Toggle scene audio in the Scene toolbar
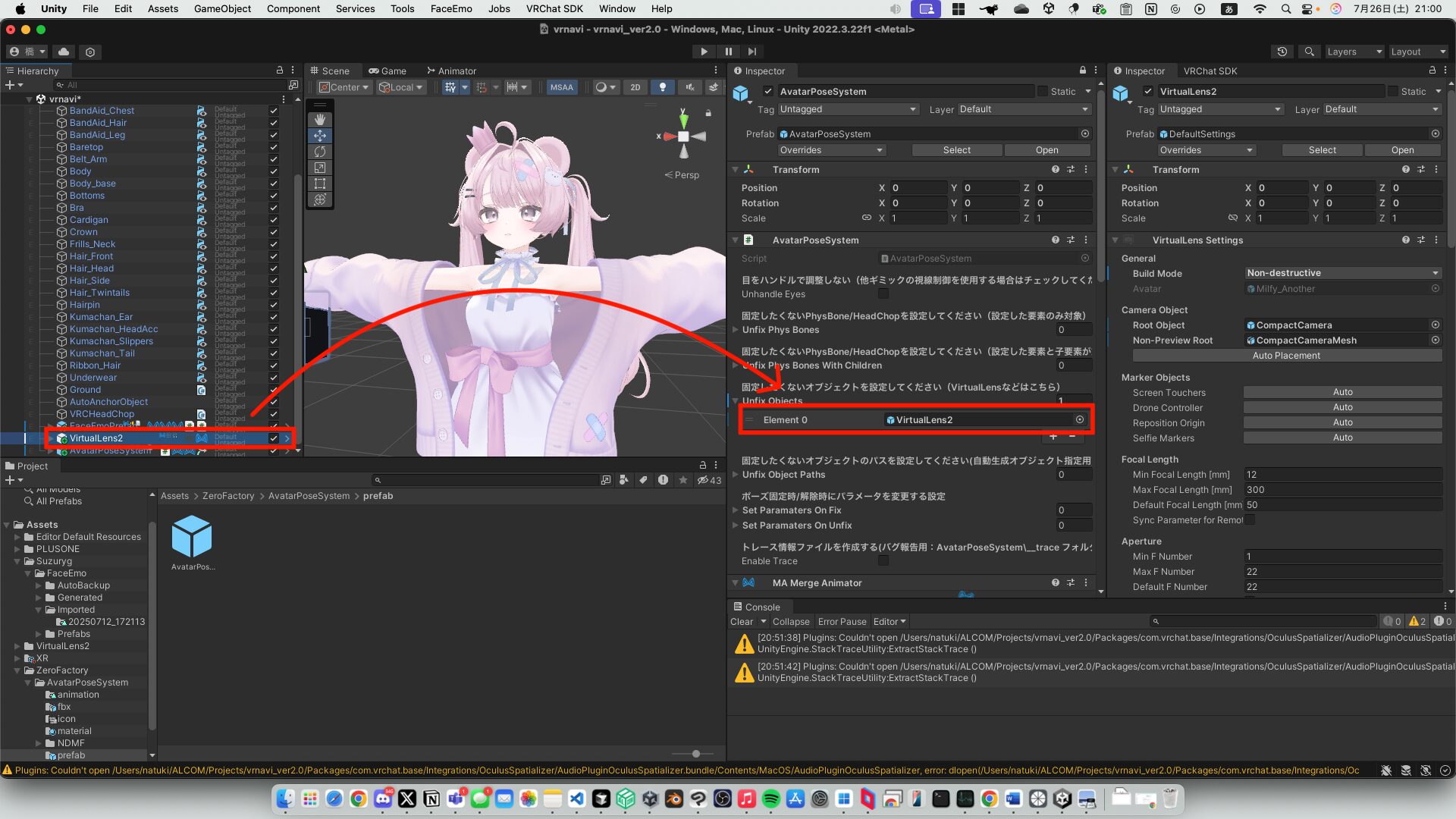Viewport: 1456px width, 819px height. (689, 87)
